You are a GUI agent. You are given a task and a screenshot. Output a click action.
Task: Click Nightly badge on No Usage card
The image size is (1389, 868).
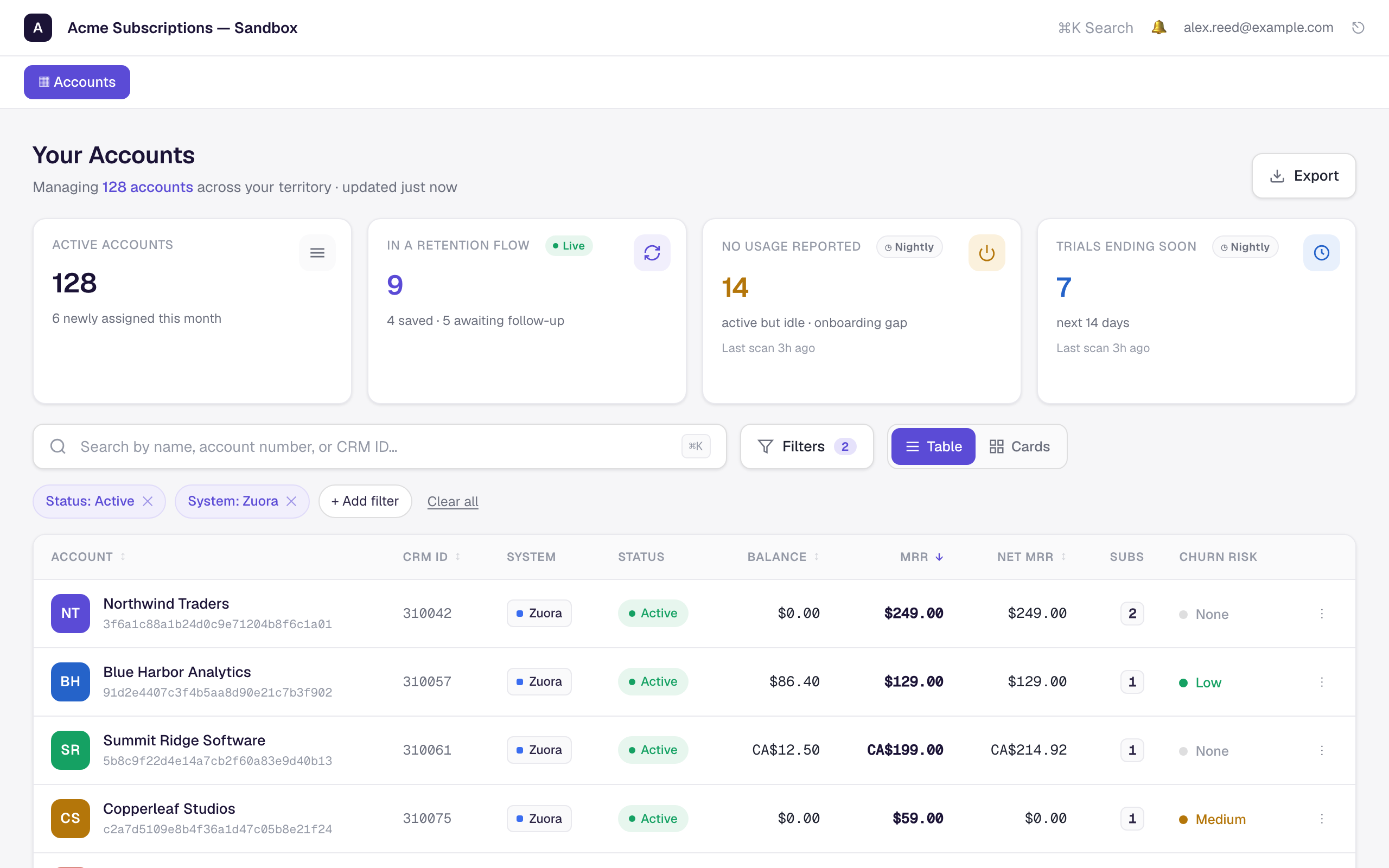coord(910,247)
